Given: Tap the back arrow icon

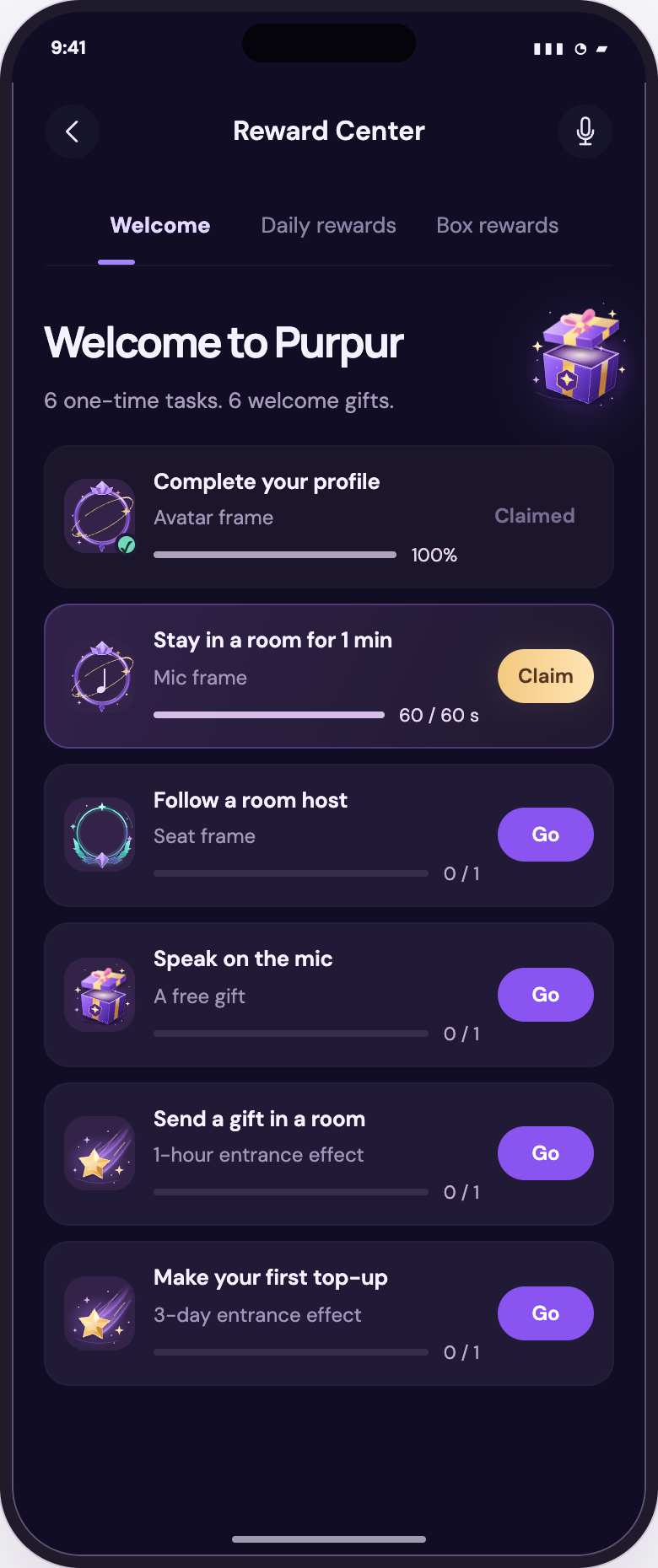Looking at the screenshot, I should [73, 132].
